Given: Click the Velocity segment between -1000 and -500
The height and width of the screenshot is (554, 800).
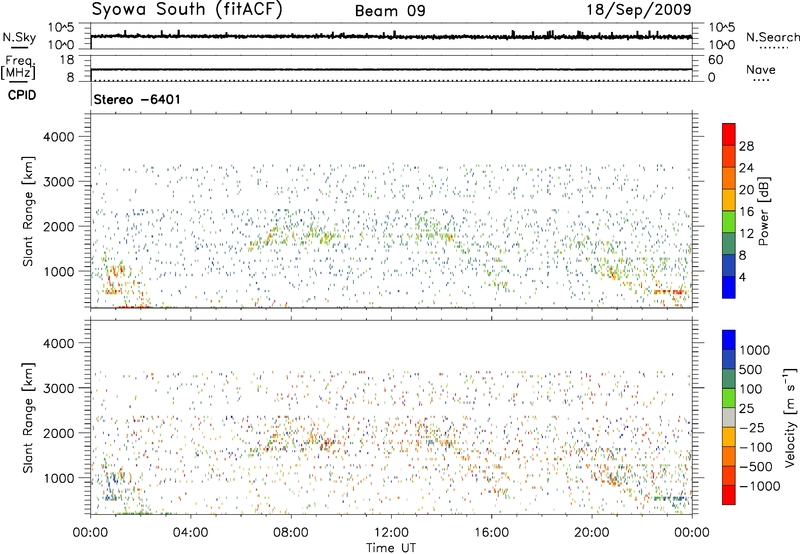Looking at the screenshot, I should click(729, 475).
